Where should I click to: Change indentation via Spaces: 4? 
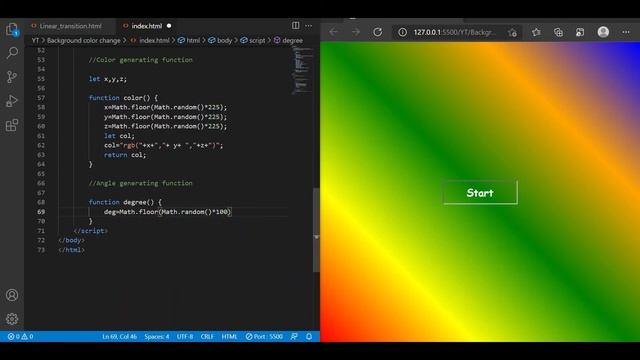(x=157, y=336)
